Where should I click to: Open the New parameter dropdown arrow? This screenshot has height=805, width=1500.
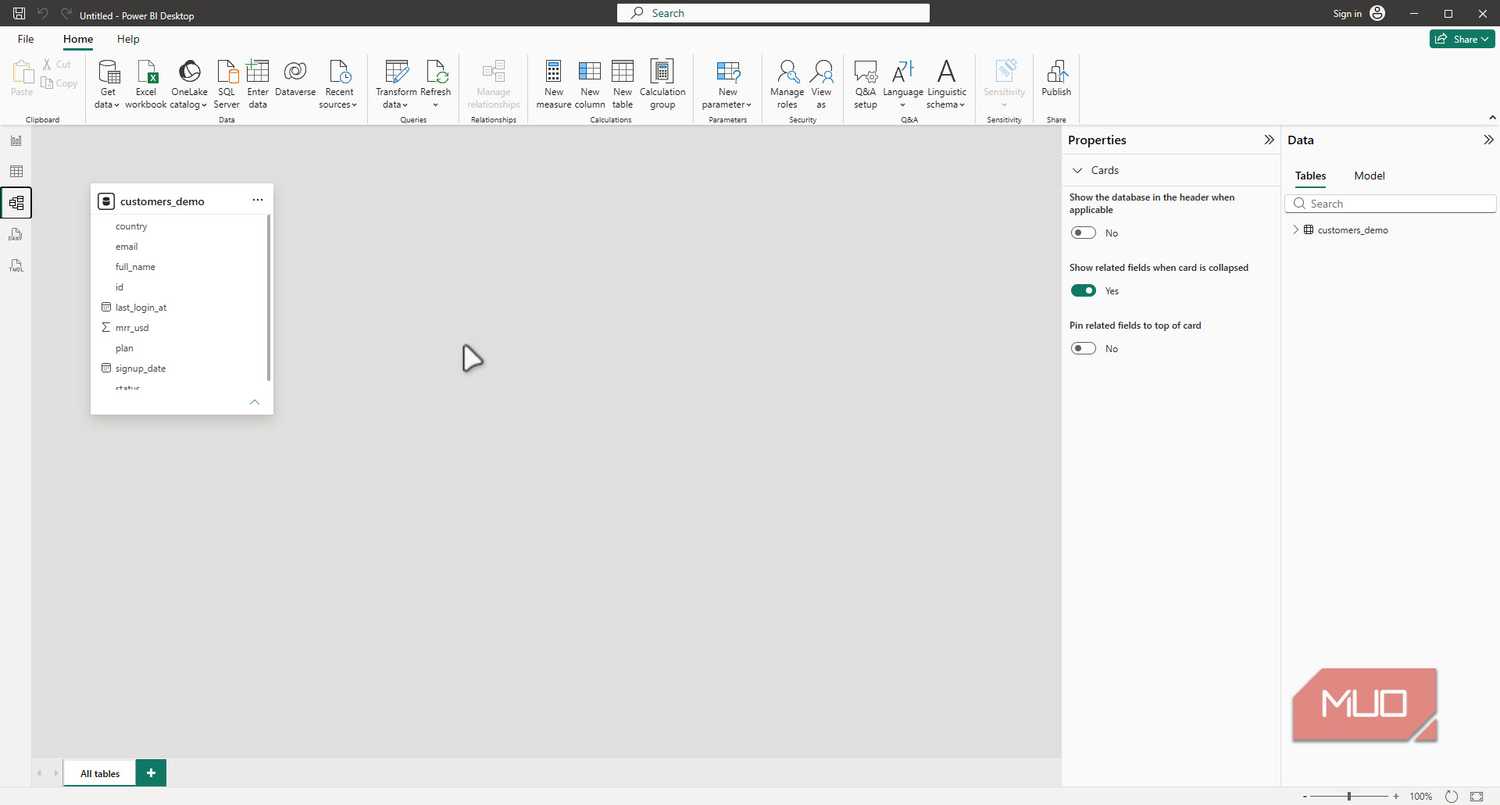pos(749,105)
